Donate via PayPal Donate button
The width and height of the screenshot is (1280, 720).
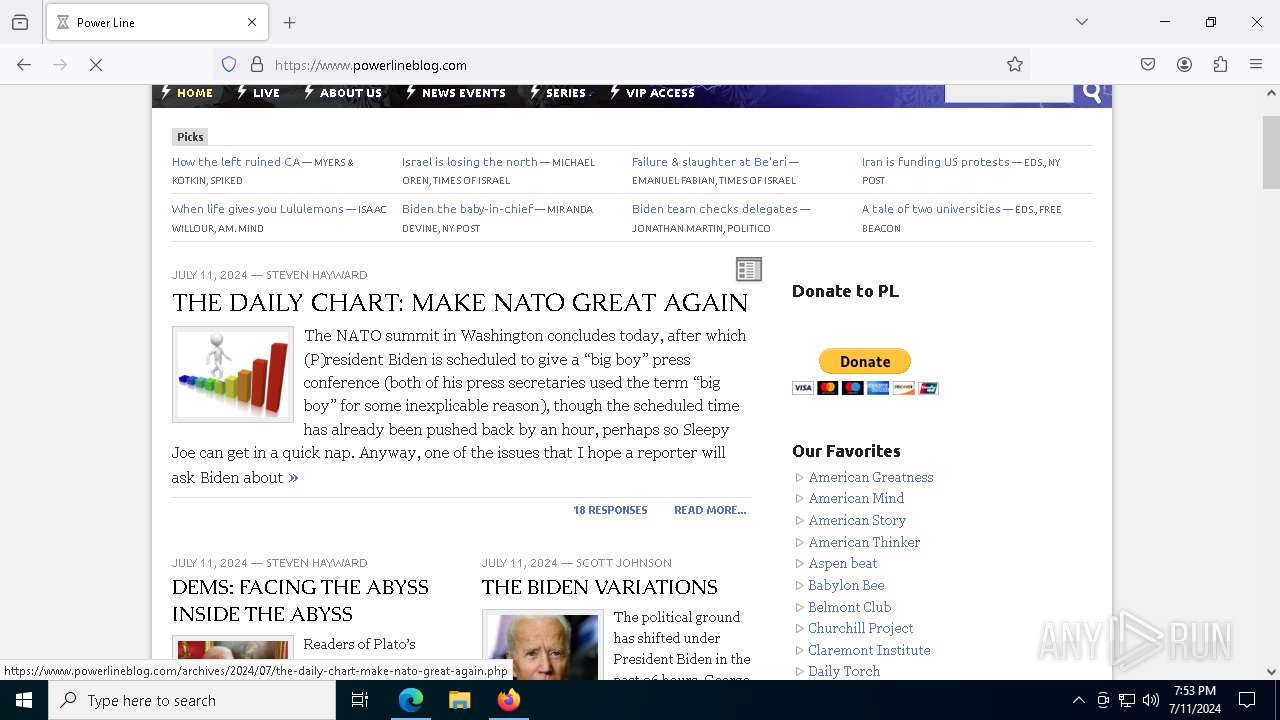pyautogui.click(x=865, y=361)
